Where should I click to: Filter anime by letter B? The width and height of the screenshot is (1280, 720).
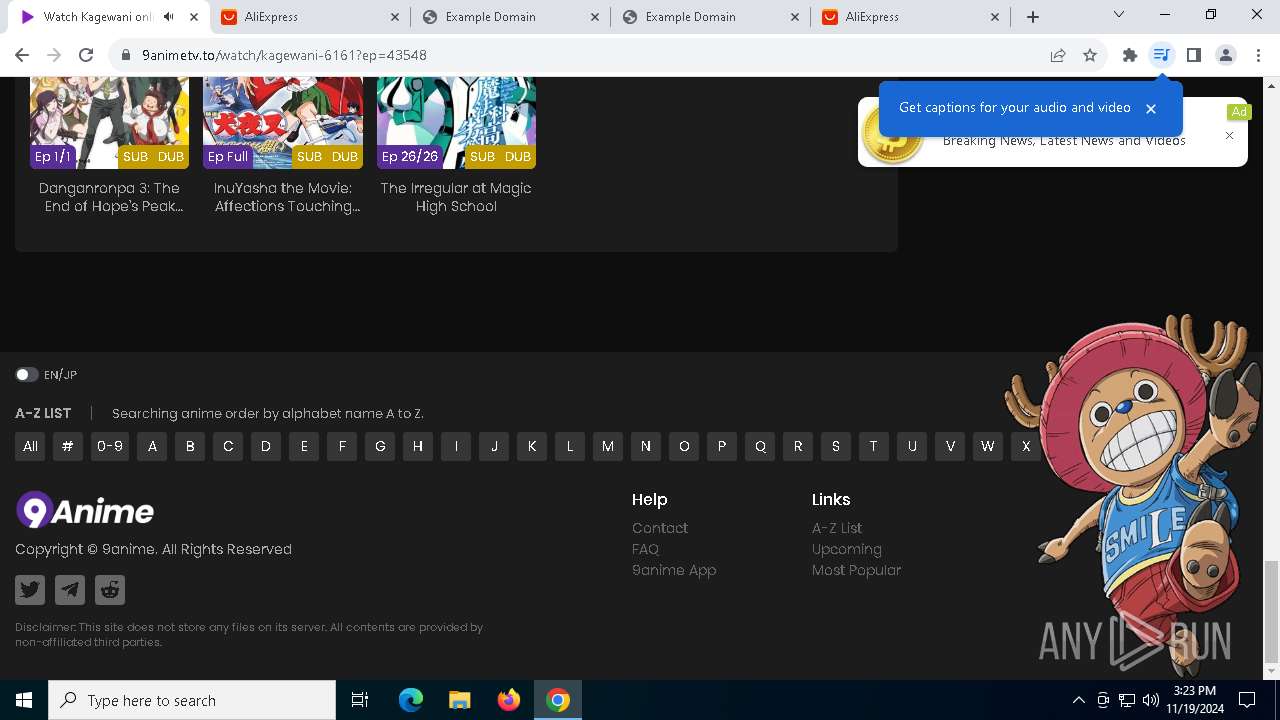click(190, 446)
